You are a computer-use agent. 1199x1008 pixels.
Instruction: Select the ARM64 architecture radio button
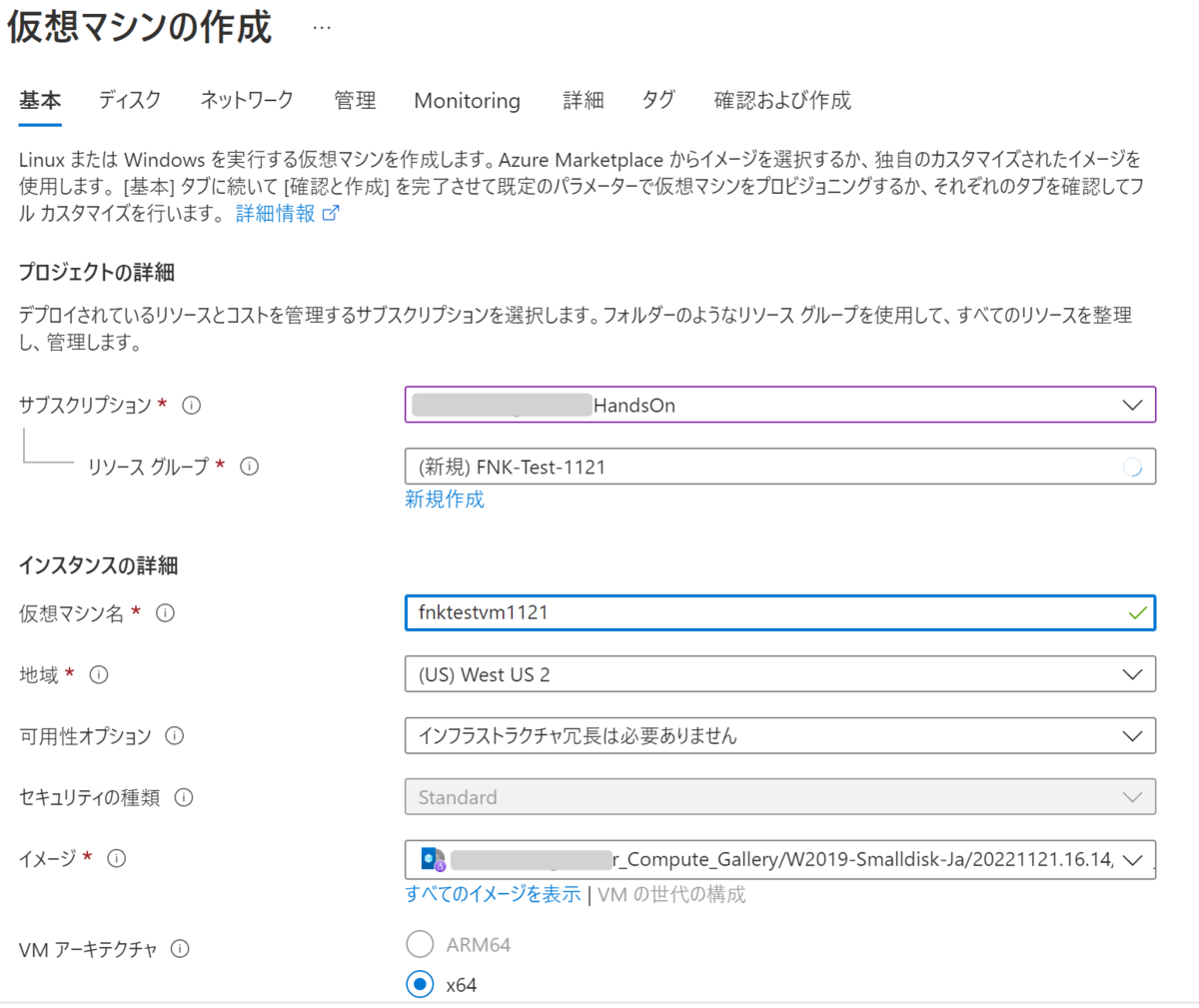coord(420,944)
